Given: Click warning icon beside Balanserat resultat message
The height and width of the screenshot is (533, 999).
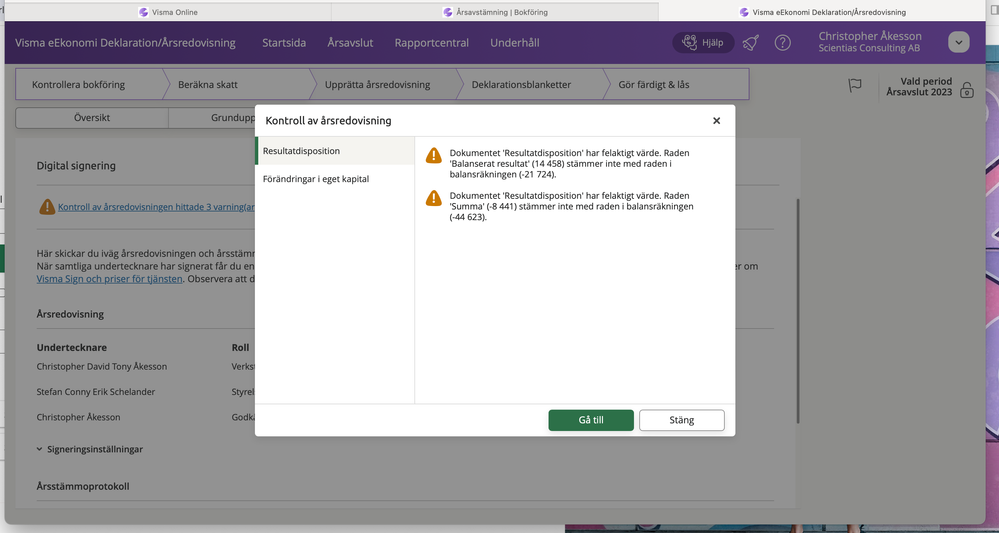Looking at the screenshot, I should pyautogui.click(x=433, y=156).
